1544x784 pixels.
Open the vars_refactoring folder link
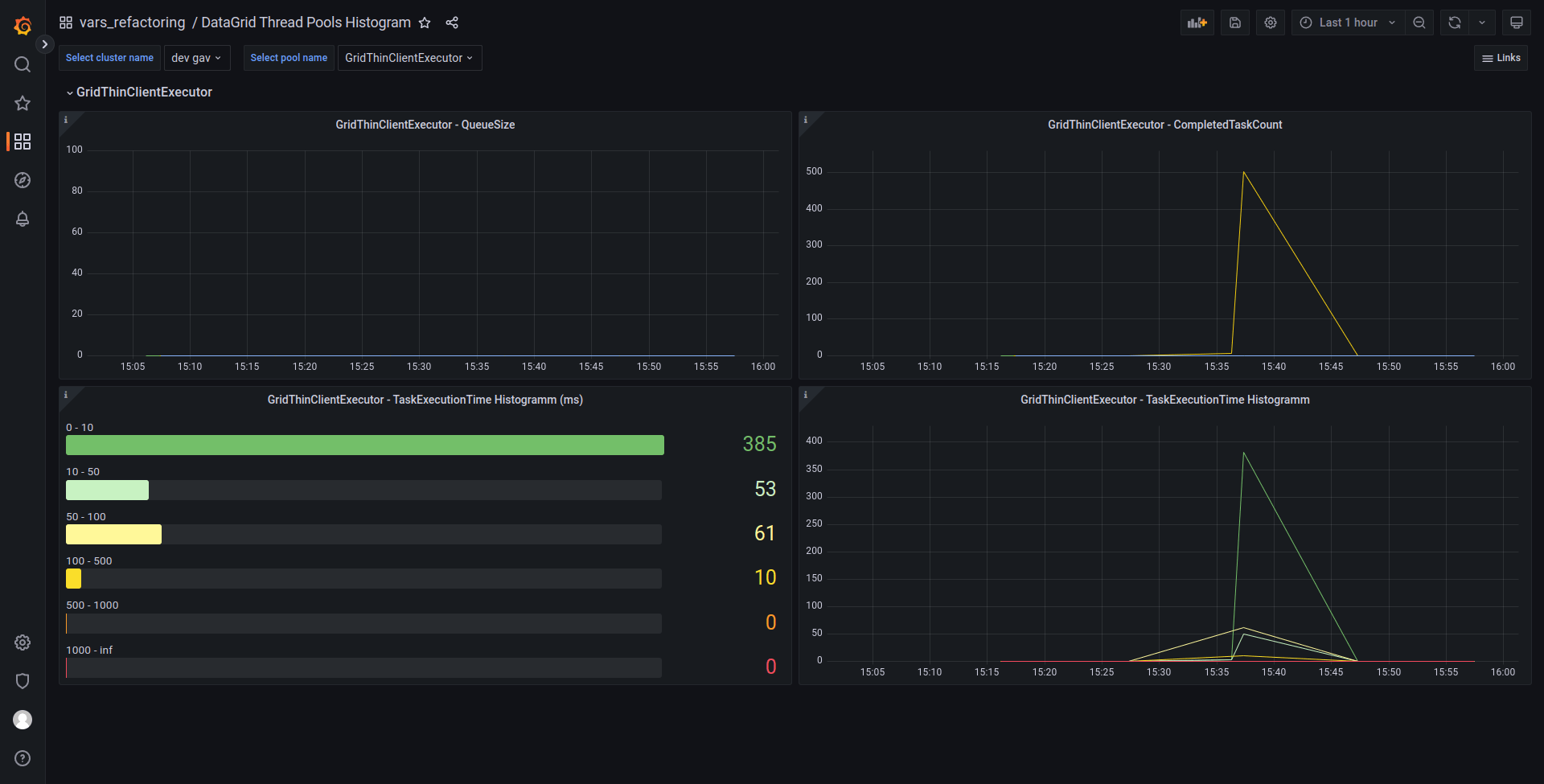(x=132, y=23)
